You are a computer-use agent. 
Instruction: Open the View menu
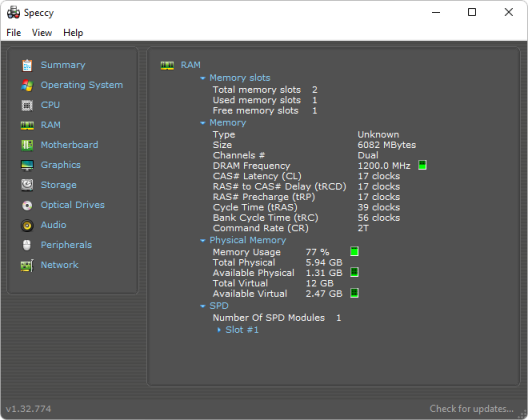(x=42, y=33)
